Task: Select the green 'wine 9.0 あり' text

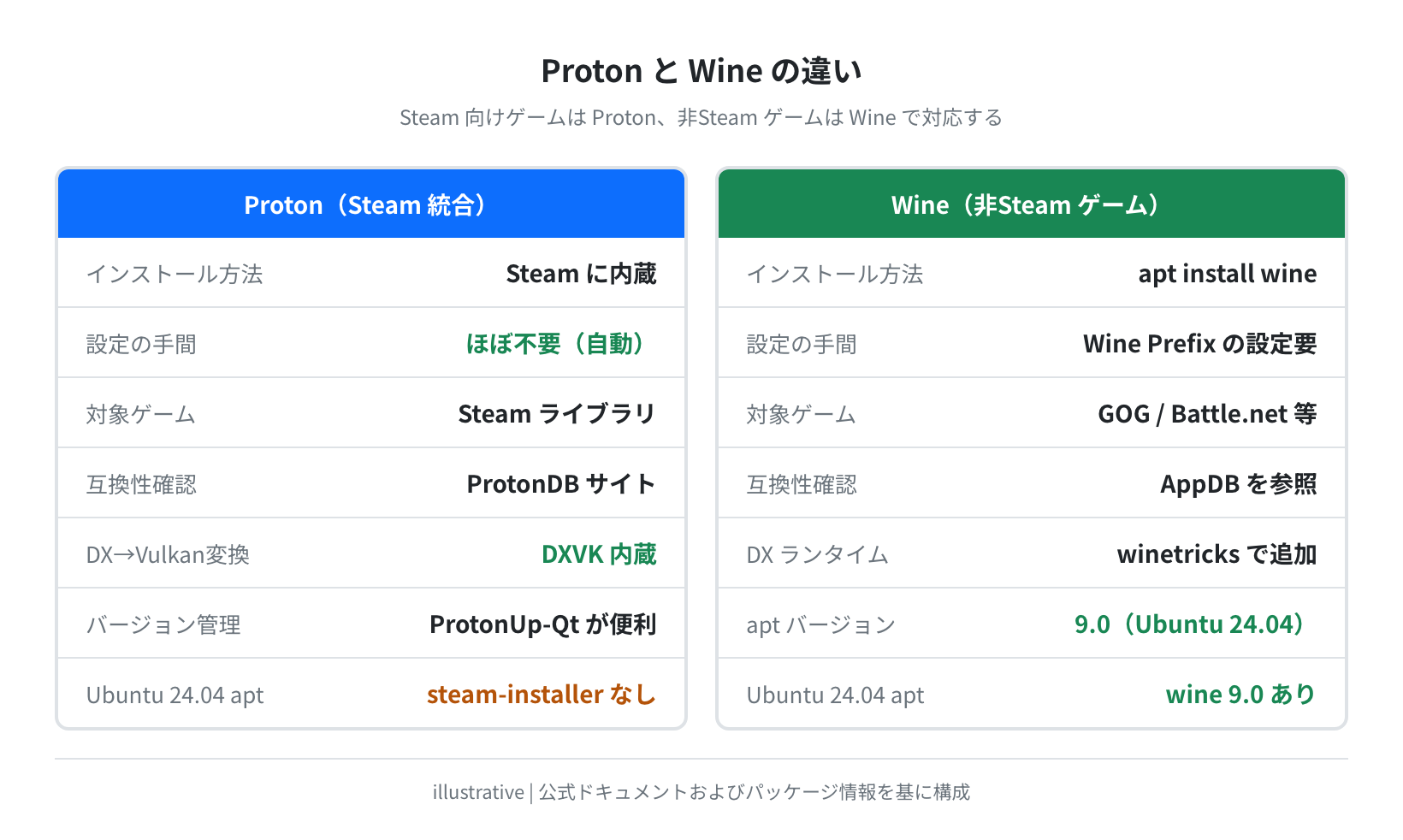Action: (x=1241, y=695)
